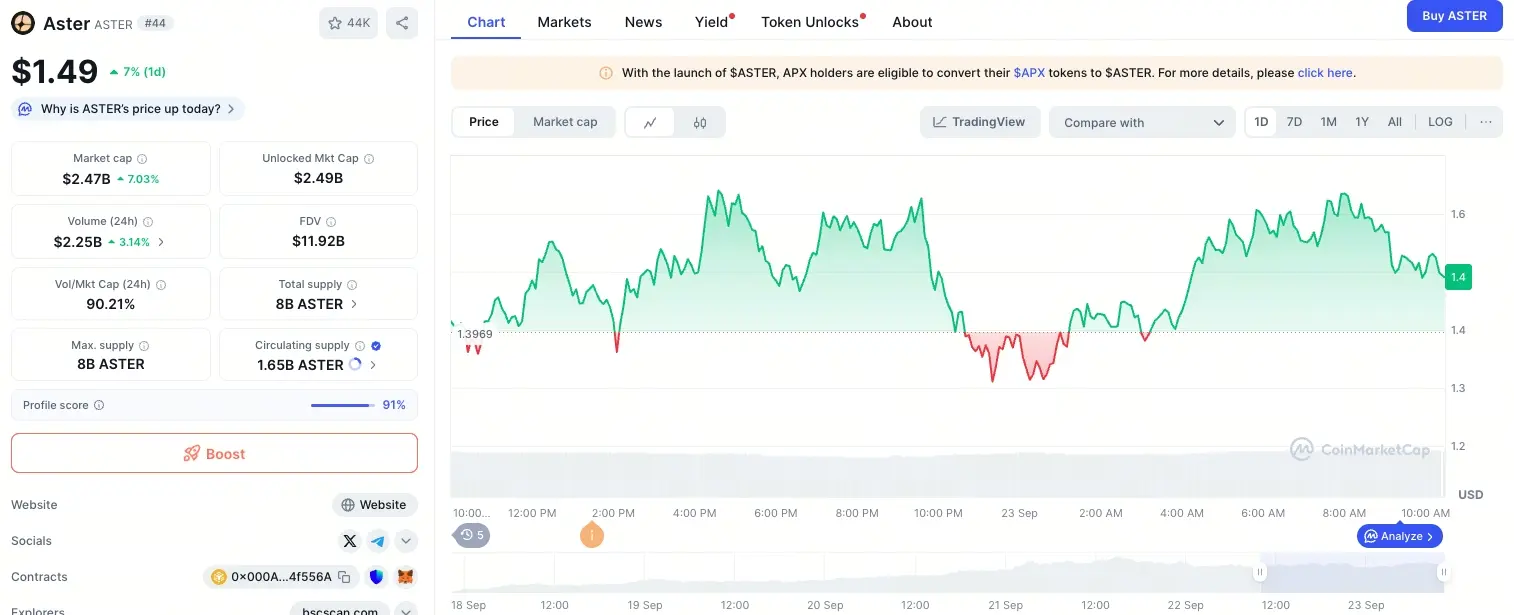Expand Volume (24h) details arrow

point(161,242)
